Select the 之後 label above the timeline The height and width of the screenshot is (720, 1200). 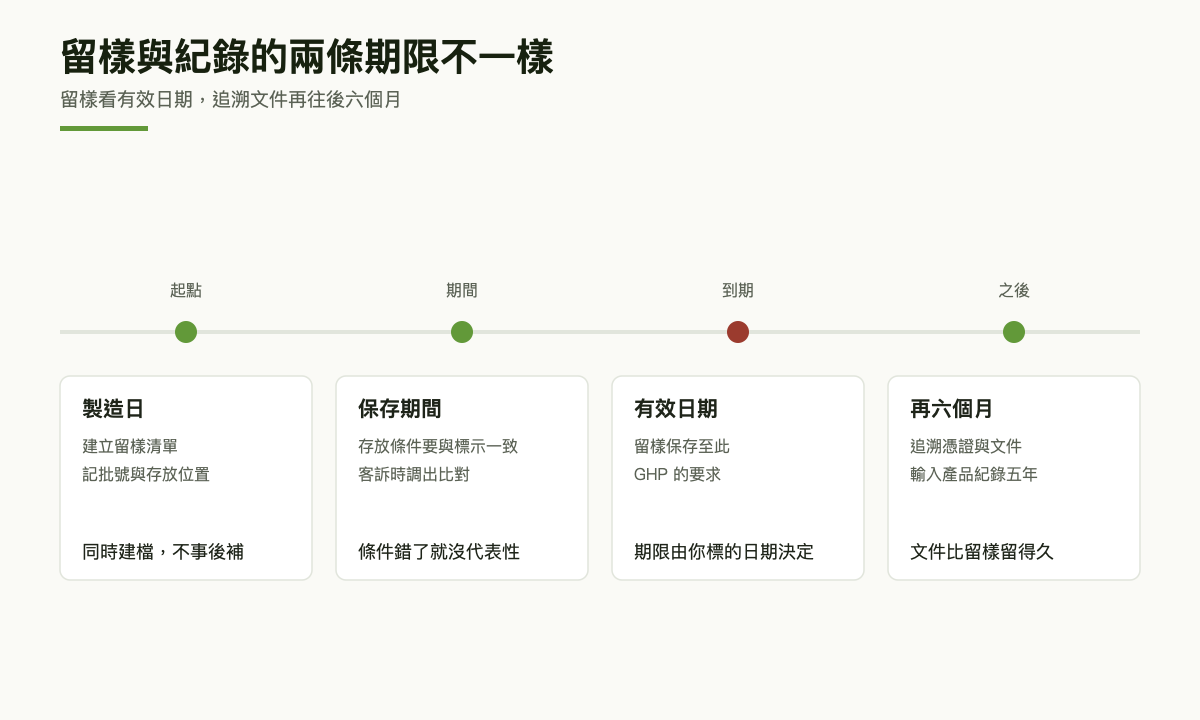coord(1014,290)
